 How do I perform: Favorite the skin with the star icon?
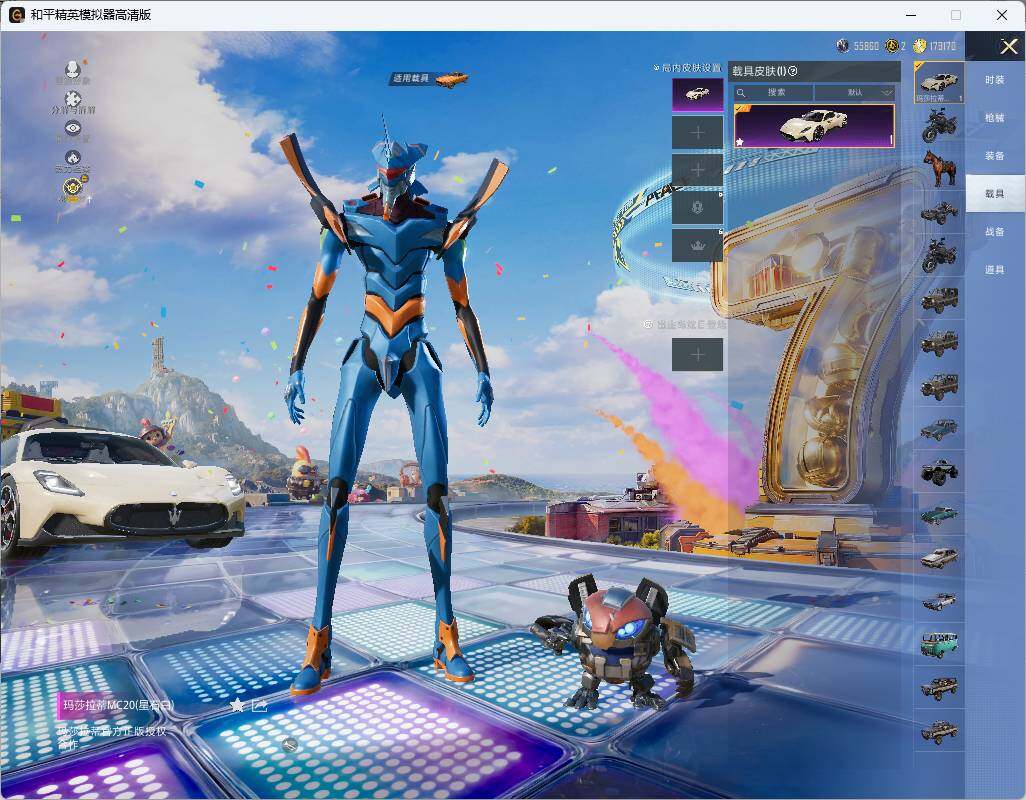pyautogui.click(x=237, y=704)
